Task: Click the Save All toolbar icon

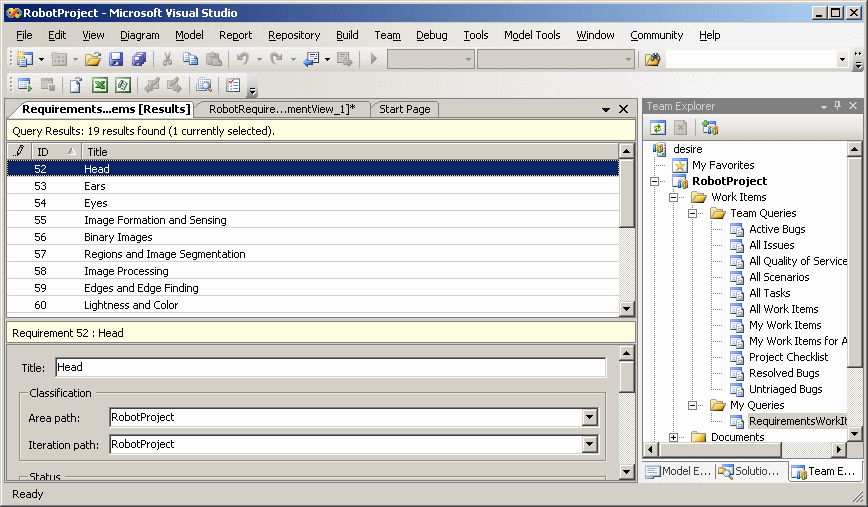Action: (139, 60)
